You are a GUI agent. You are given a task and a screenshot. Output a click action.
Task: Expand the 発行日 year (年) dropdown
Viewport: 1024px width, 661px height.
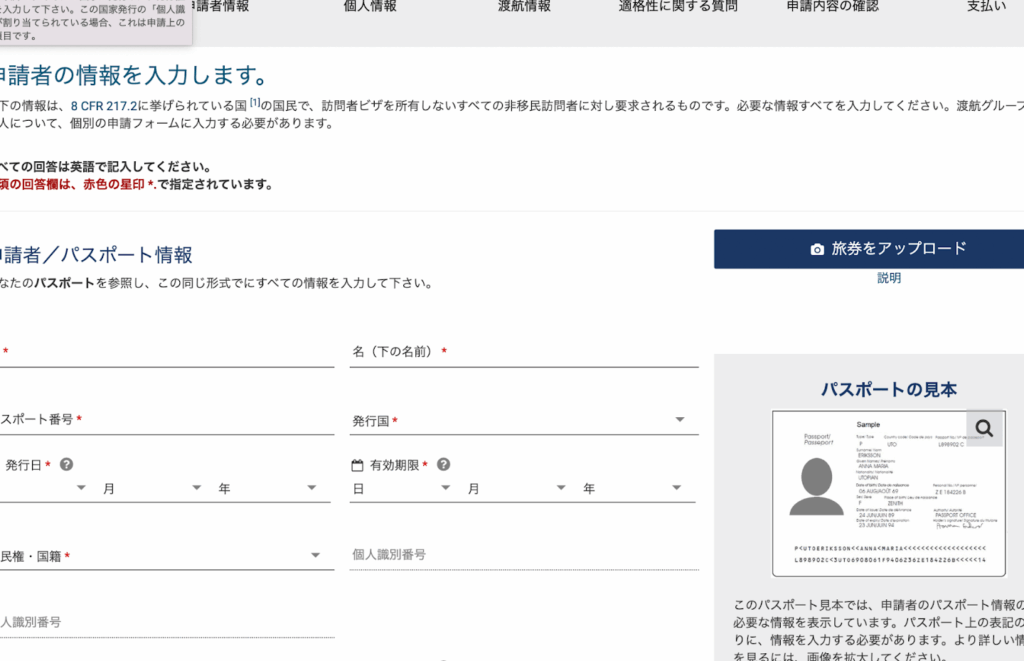[267, 489]
